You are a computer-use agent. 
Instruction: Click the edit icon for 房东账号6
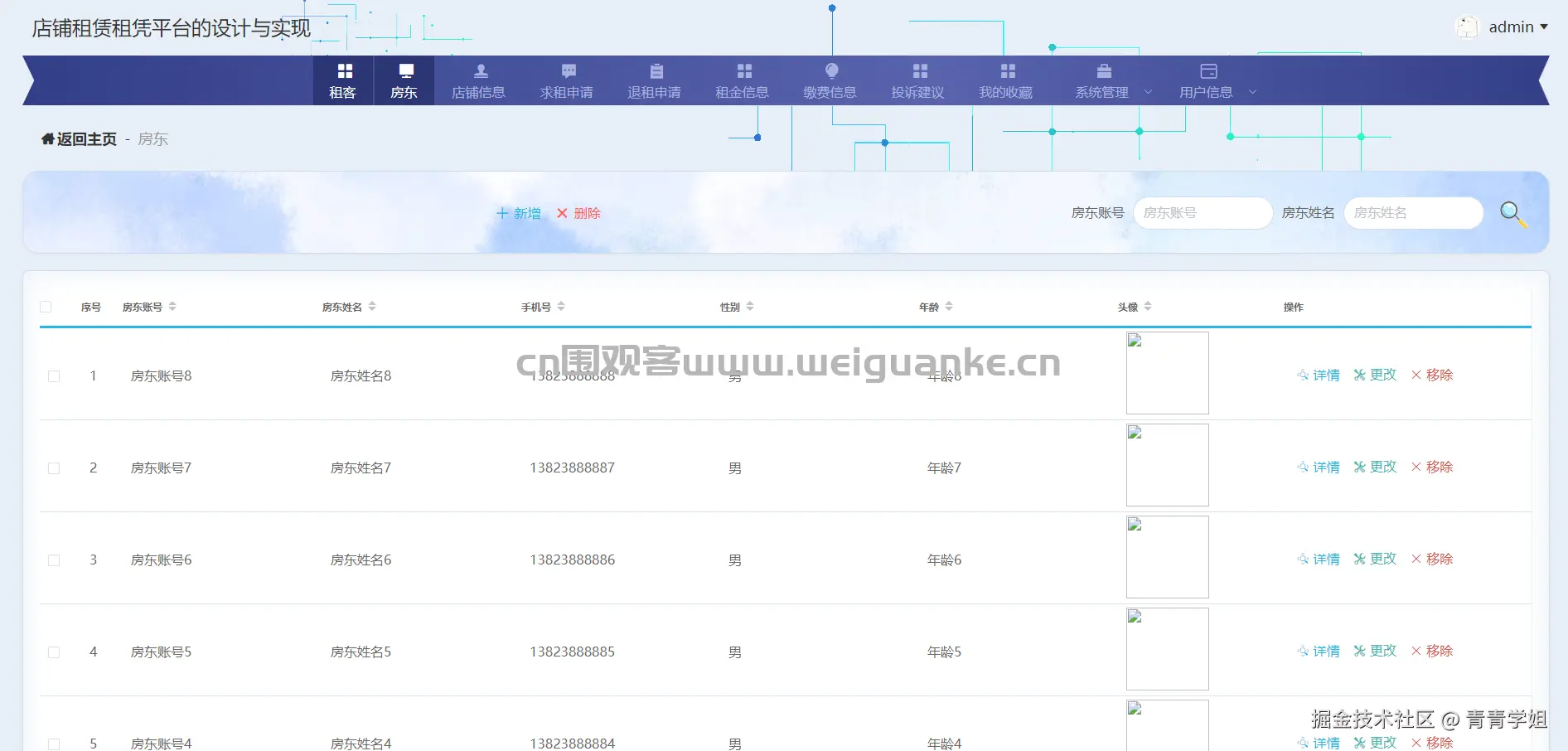click(x=1359, y=560)
